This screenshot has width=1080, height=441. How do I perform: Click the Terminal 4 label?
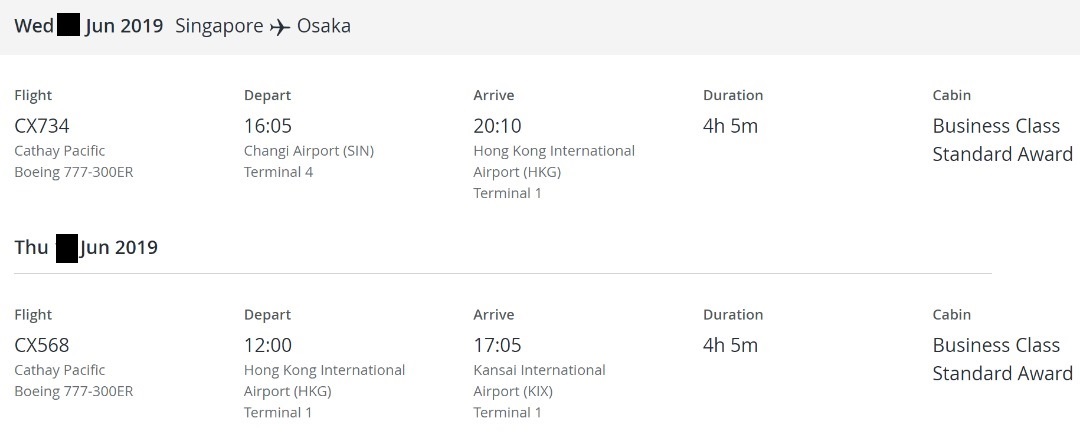(278, 172)
